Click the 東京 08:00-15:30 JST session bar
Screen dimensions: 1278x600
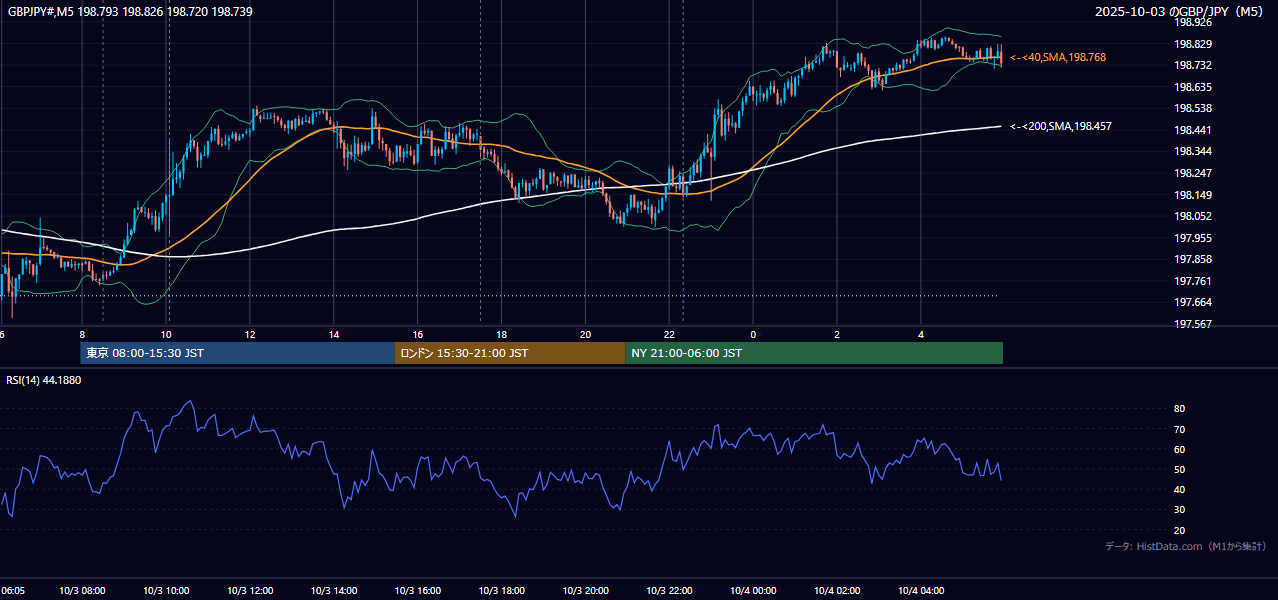tap(238, 353)
